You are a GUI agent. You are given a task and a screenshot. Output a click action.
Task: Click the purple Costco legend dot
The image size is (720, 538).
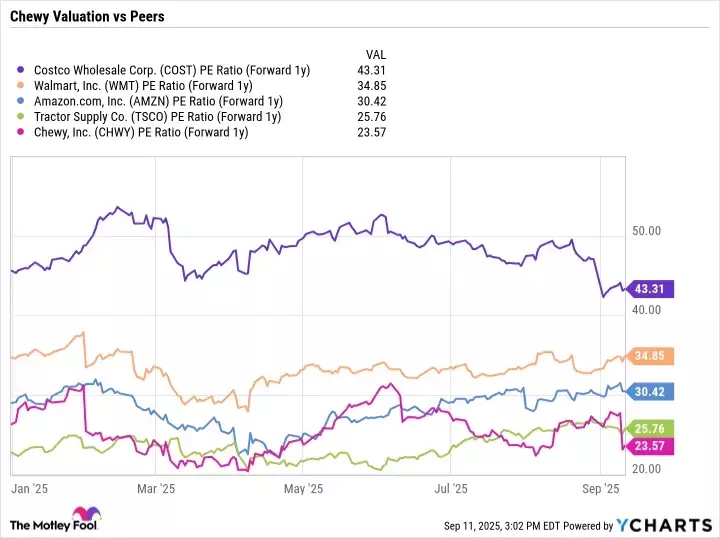pyautogui.click(x=24, y=70)
